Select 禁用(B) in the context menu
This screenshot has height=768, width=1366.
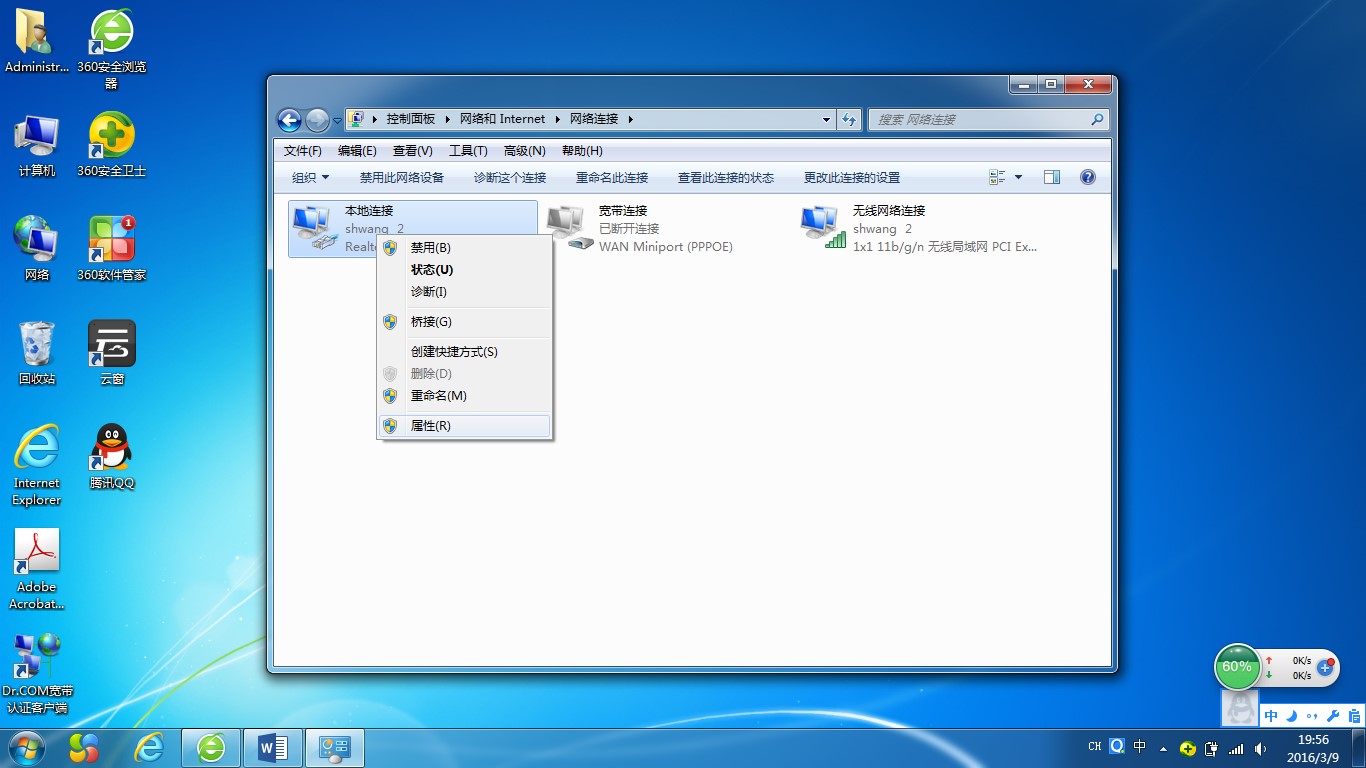(431, 248)
